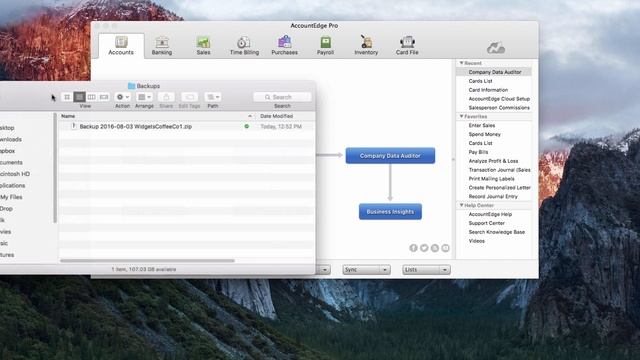This screenshot has width=640, height=360.
Task: Click the Finder sidebar vertical scrollbar
Action: click(x=55, y=168)
